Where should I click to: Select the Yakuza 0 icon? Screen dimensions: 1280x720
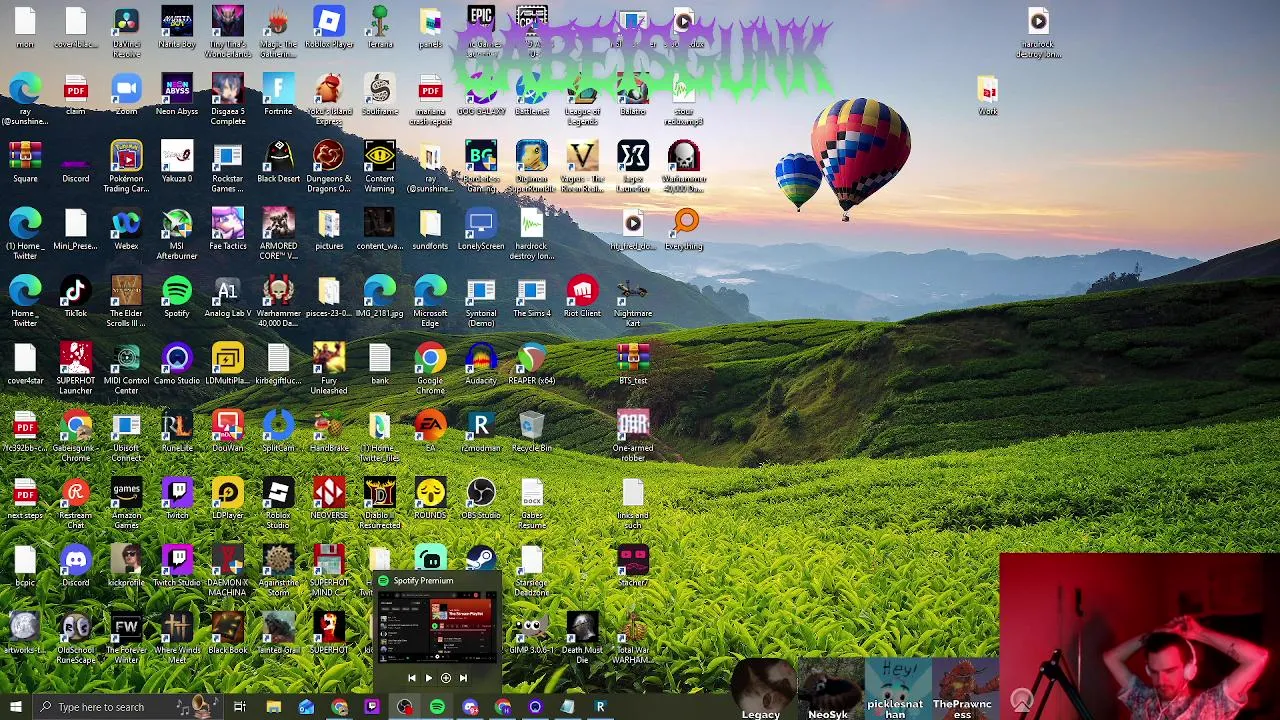click(x=177, y=164)
